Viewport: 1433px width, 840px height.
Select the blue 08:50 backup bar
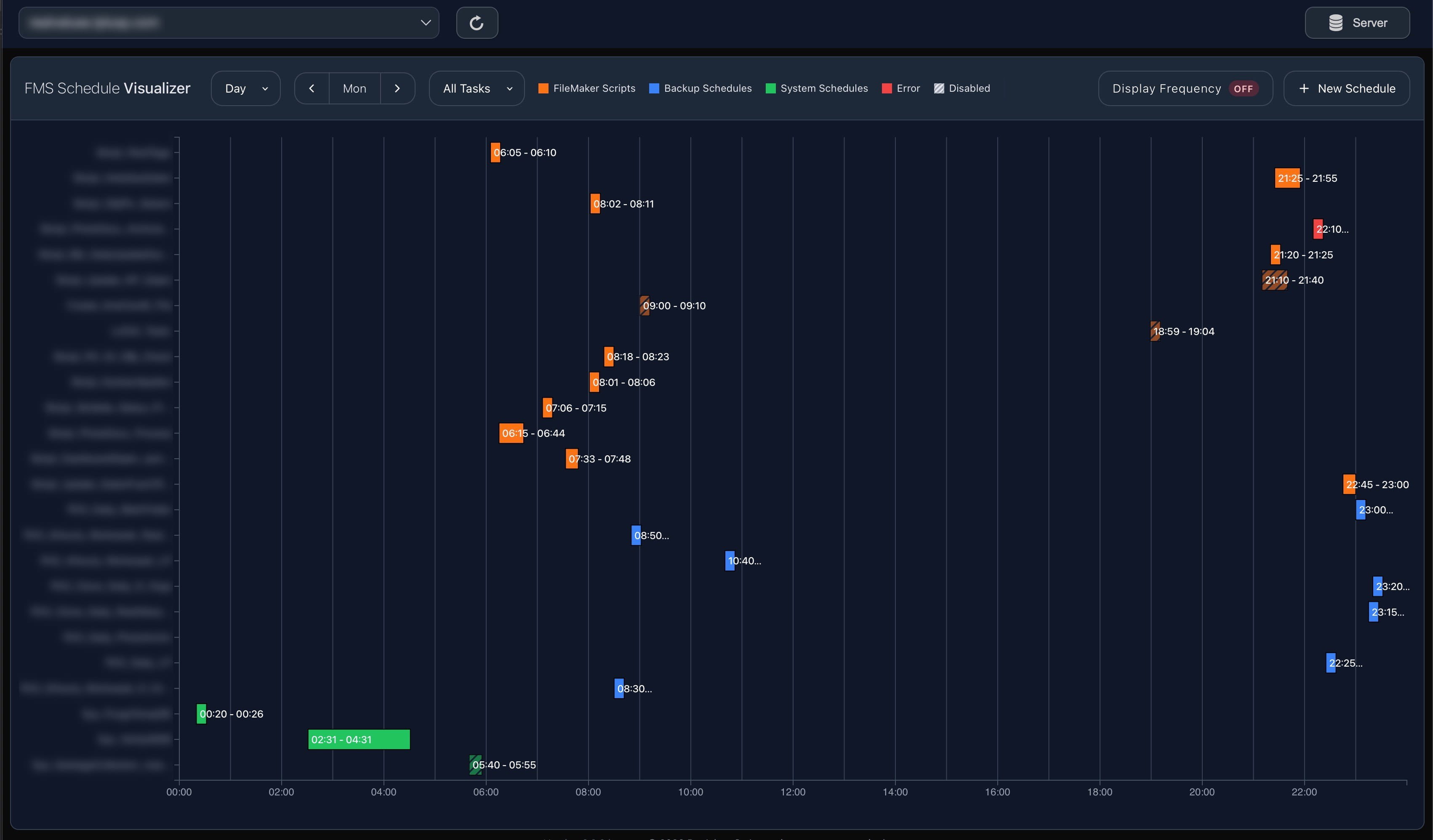coord(636,535)
